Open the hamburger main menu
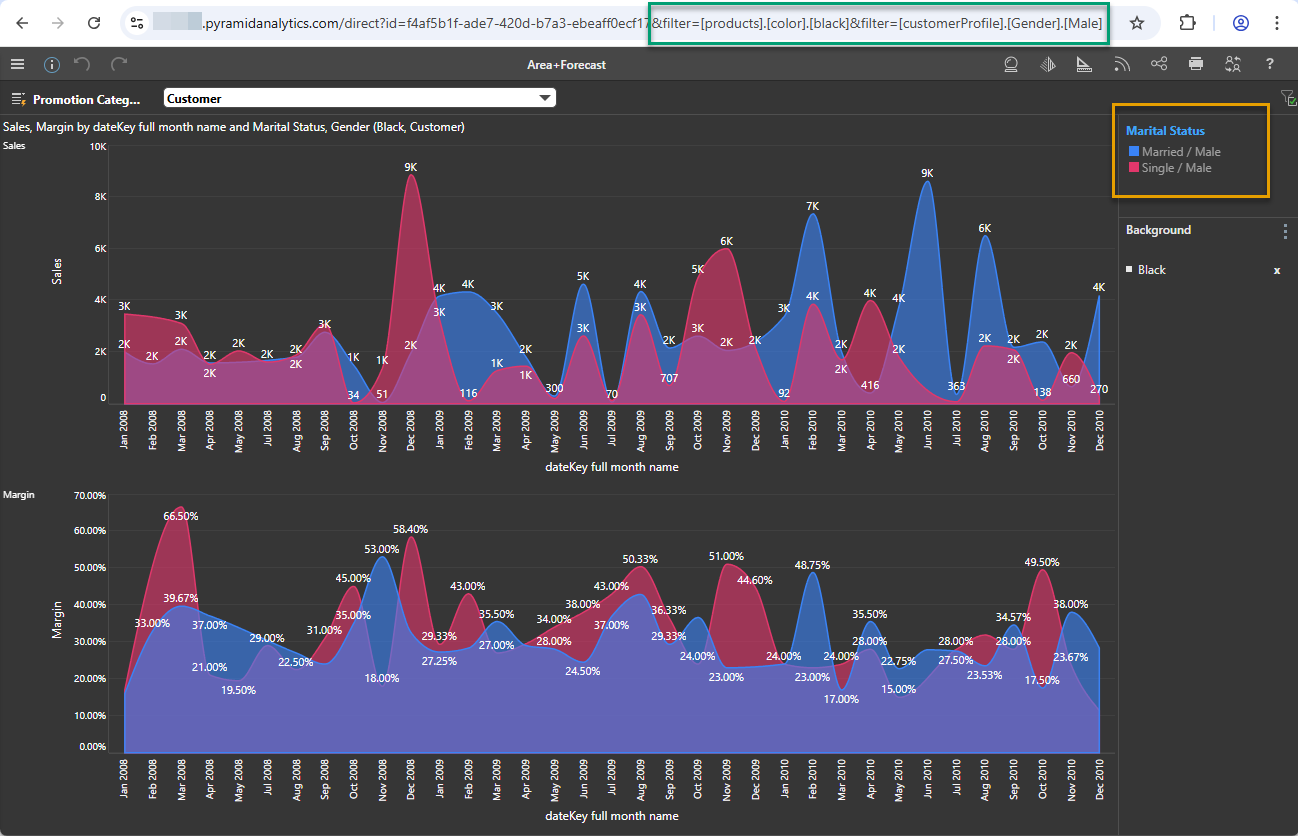1298x836 pixels. (17, 64)
